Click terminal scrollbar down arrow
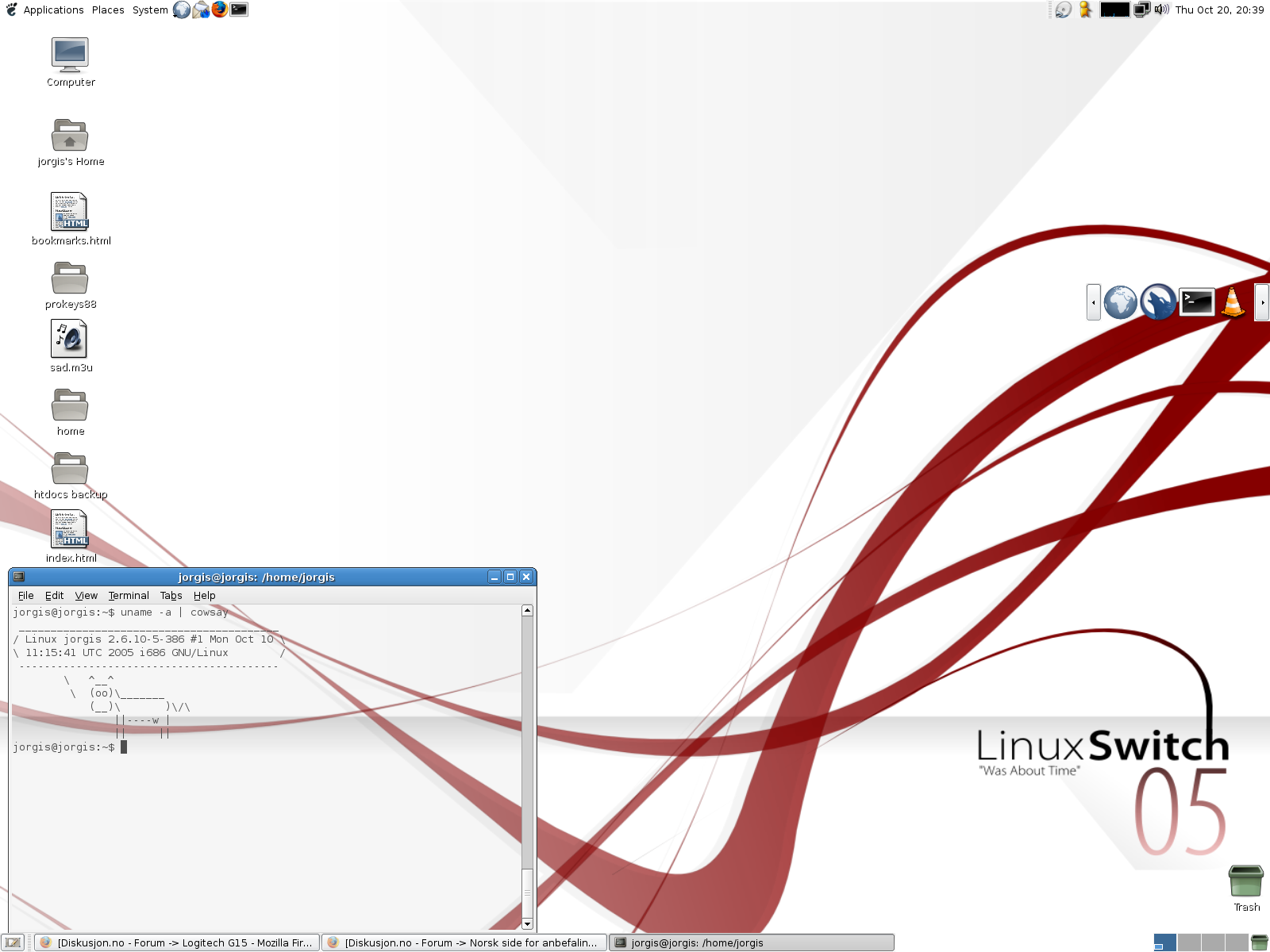The width and height of the screenshot is (1270, 952). pyautogui.click(x=527, y=923)
